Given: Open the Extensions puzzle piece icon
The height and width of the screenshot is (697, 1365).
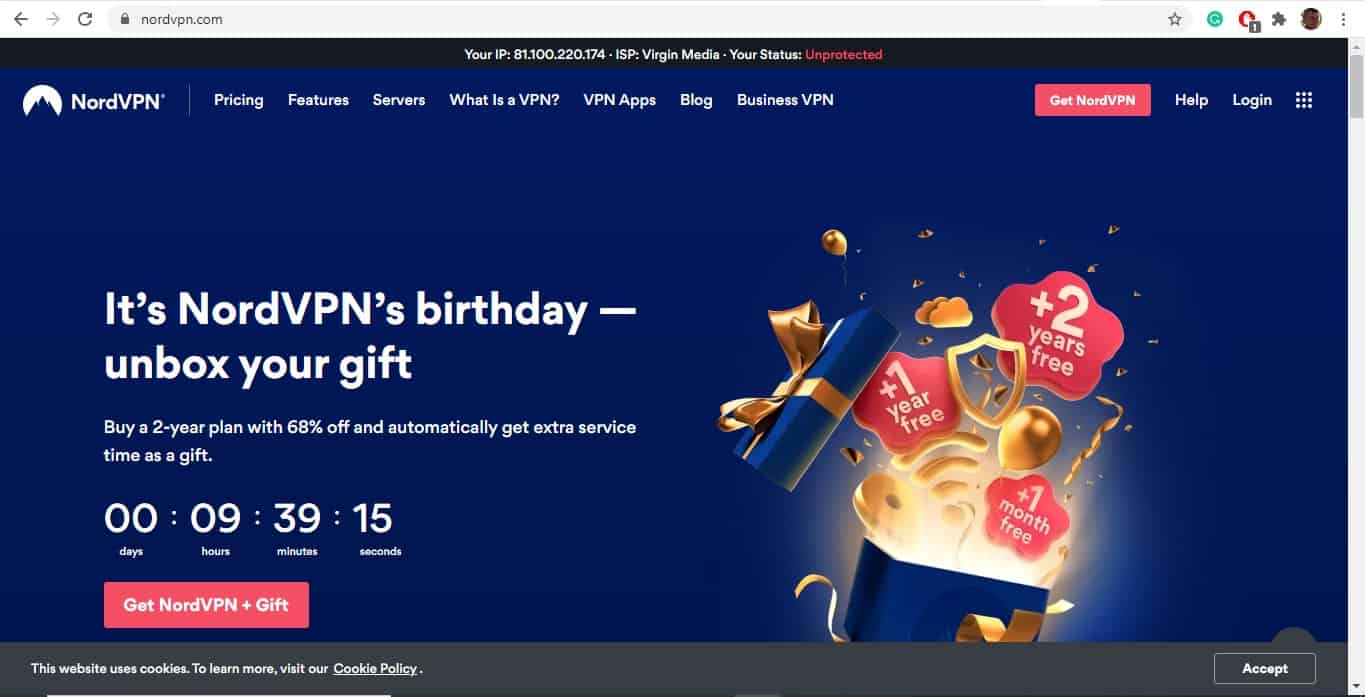Looking at the screenshot, I should point(1279,19).
